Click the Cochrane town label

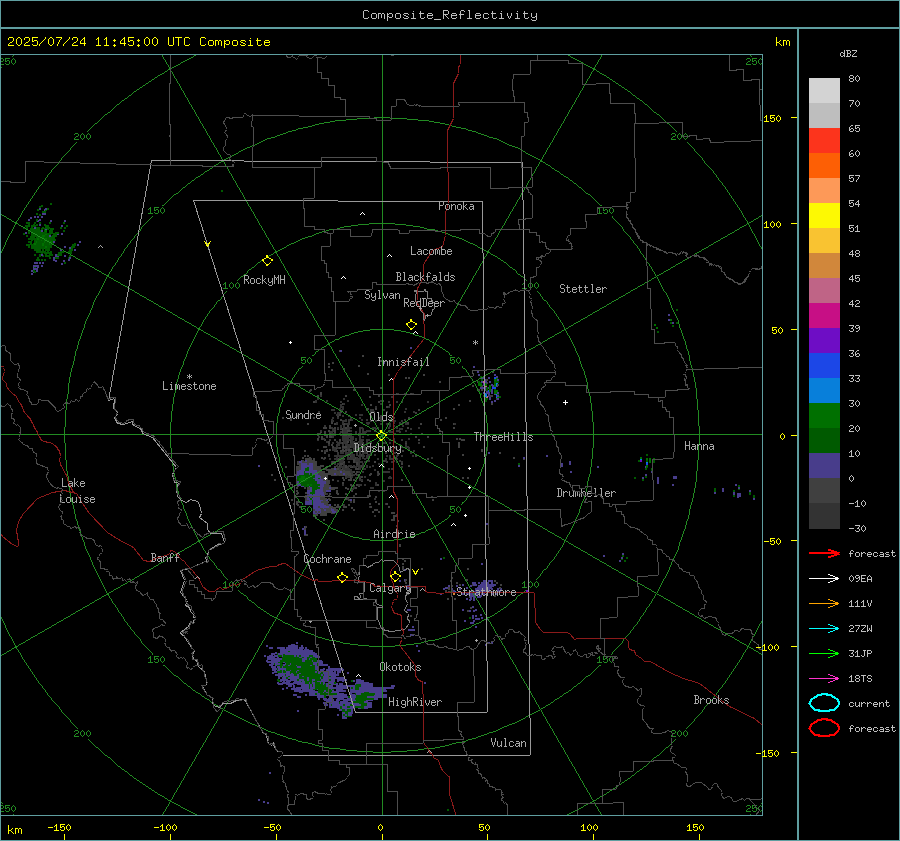pos(327,559)
